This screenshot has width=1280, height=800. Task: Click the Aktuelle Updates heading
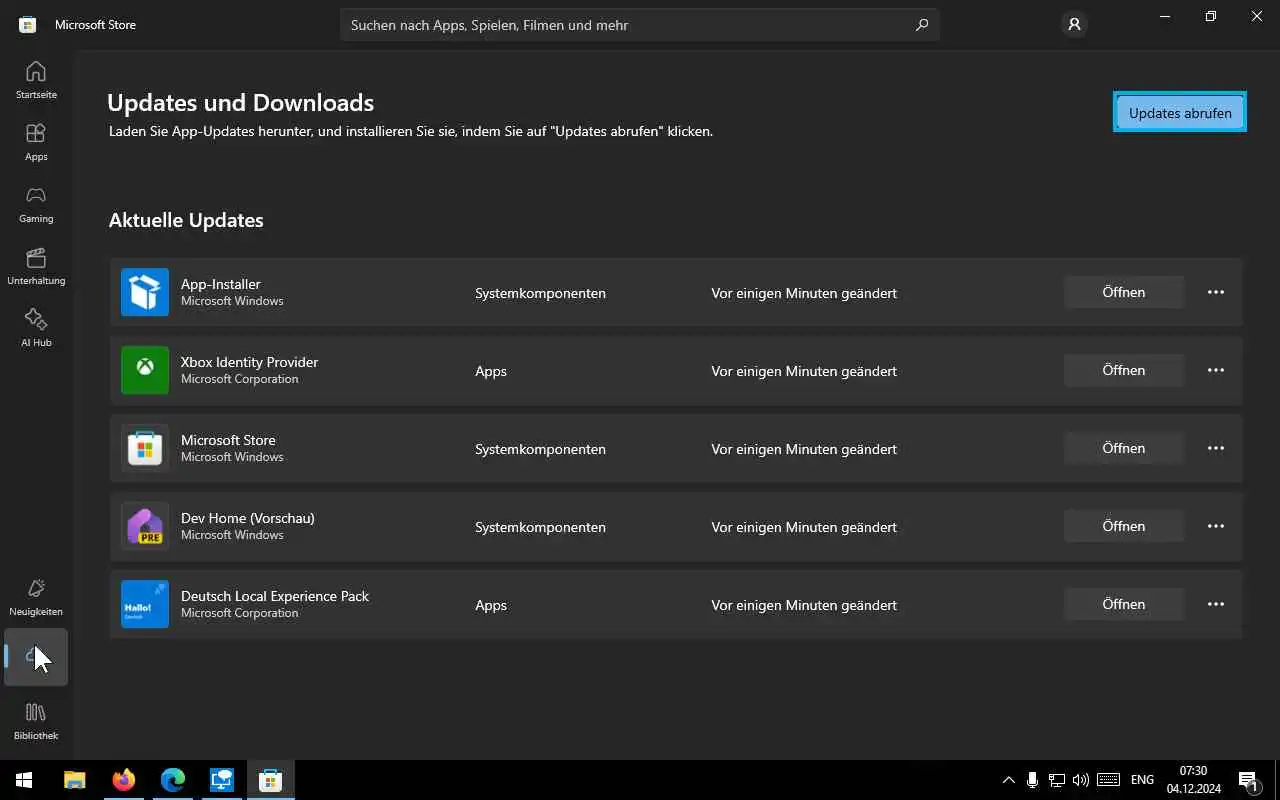(186, 220)
